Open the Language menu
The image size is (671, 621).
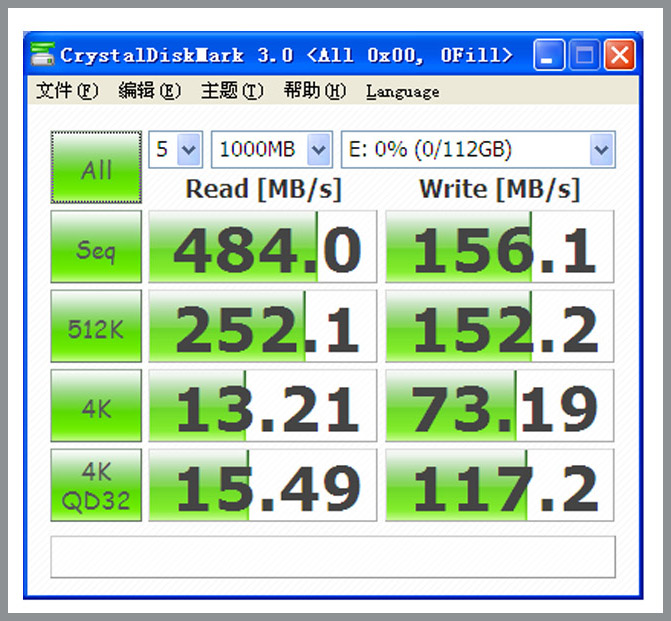(403, 92)
